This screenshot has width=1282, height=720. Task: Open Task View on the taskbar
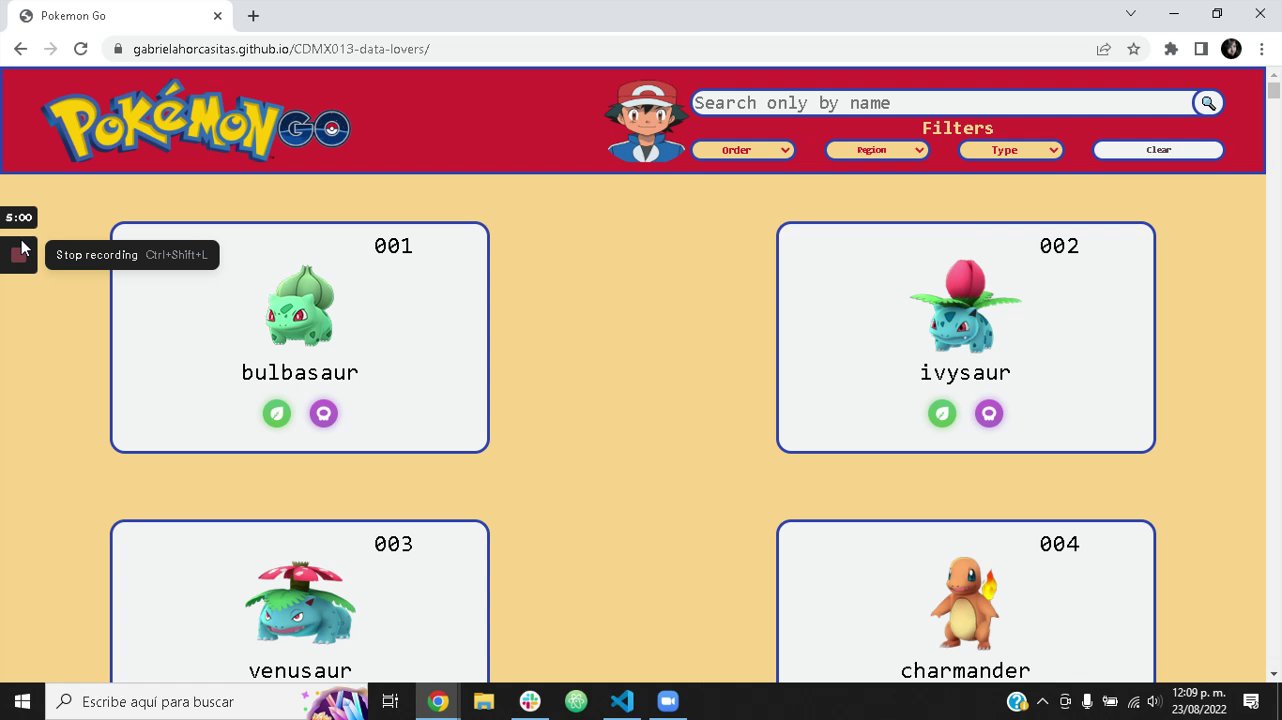pyautogui.click(x=390, y=701)
